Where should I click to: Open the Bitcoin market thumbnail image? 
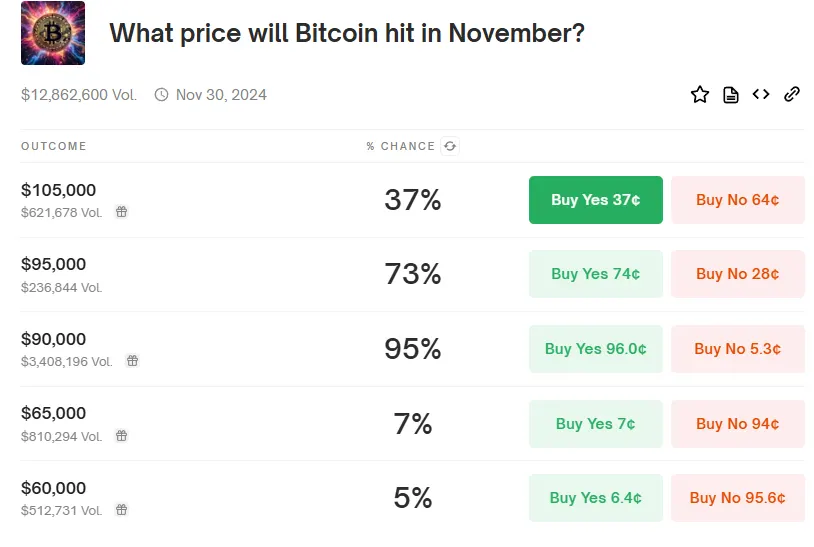53,33
